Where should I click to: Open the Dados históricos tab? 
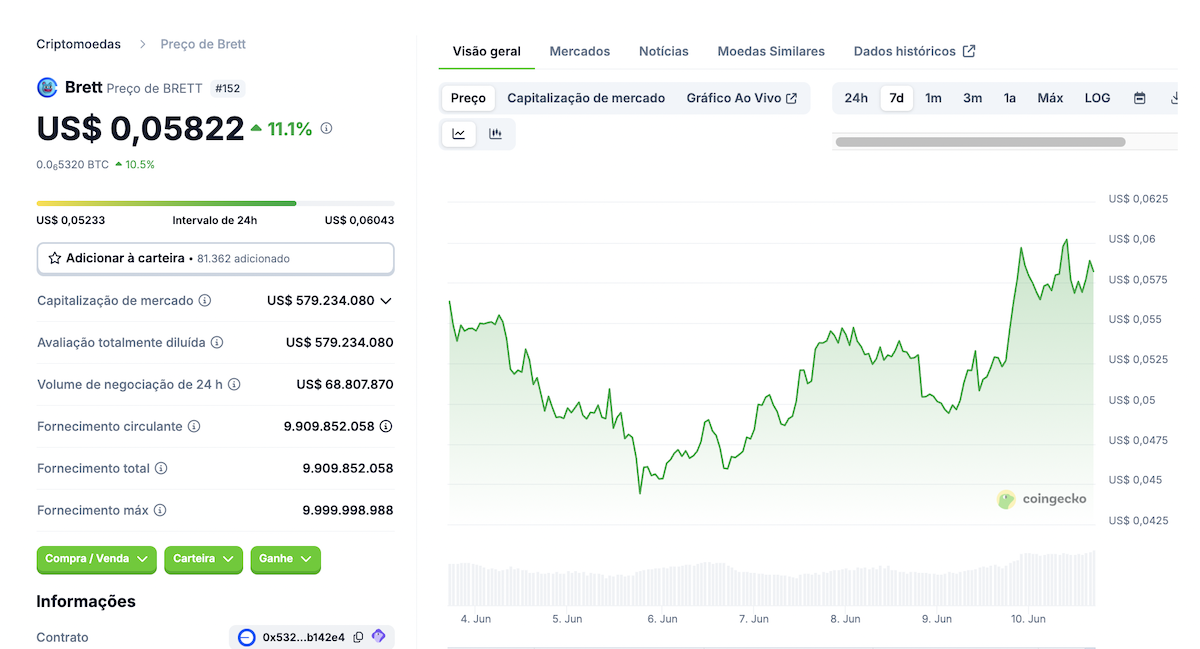click(915, 51)
